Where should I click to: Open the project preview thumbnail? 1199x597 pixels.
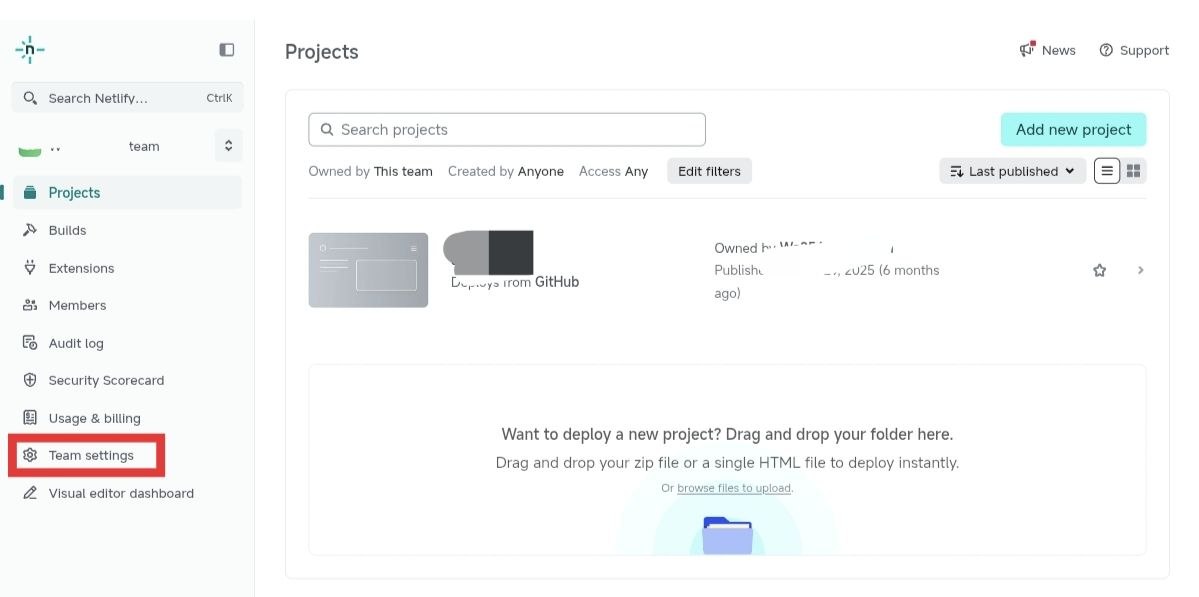click(368, 270)
